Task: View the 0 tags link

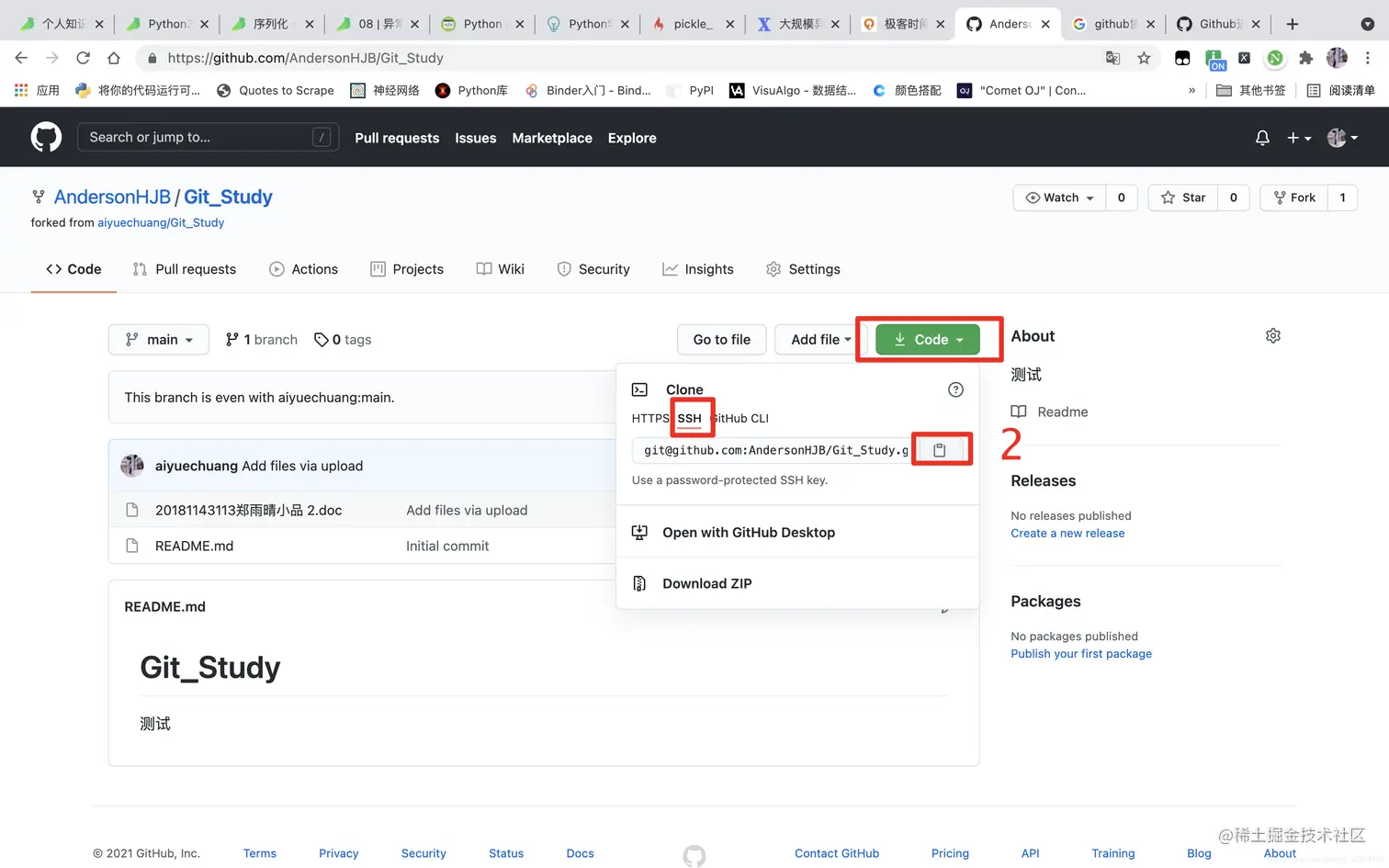Action: pyautogui.click(x=343, y=340)
